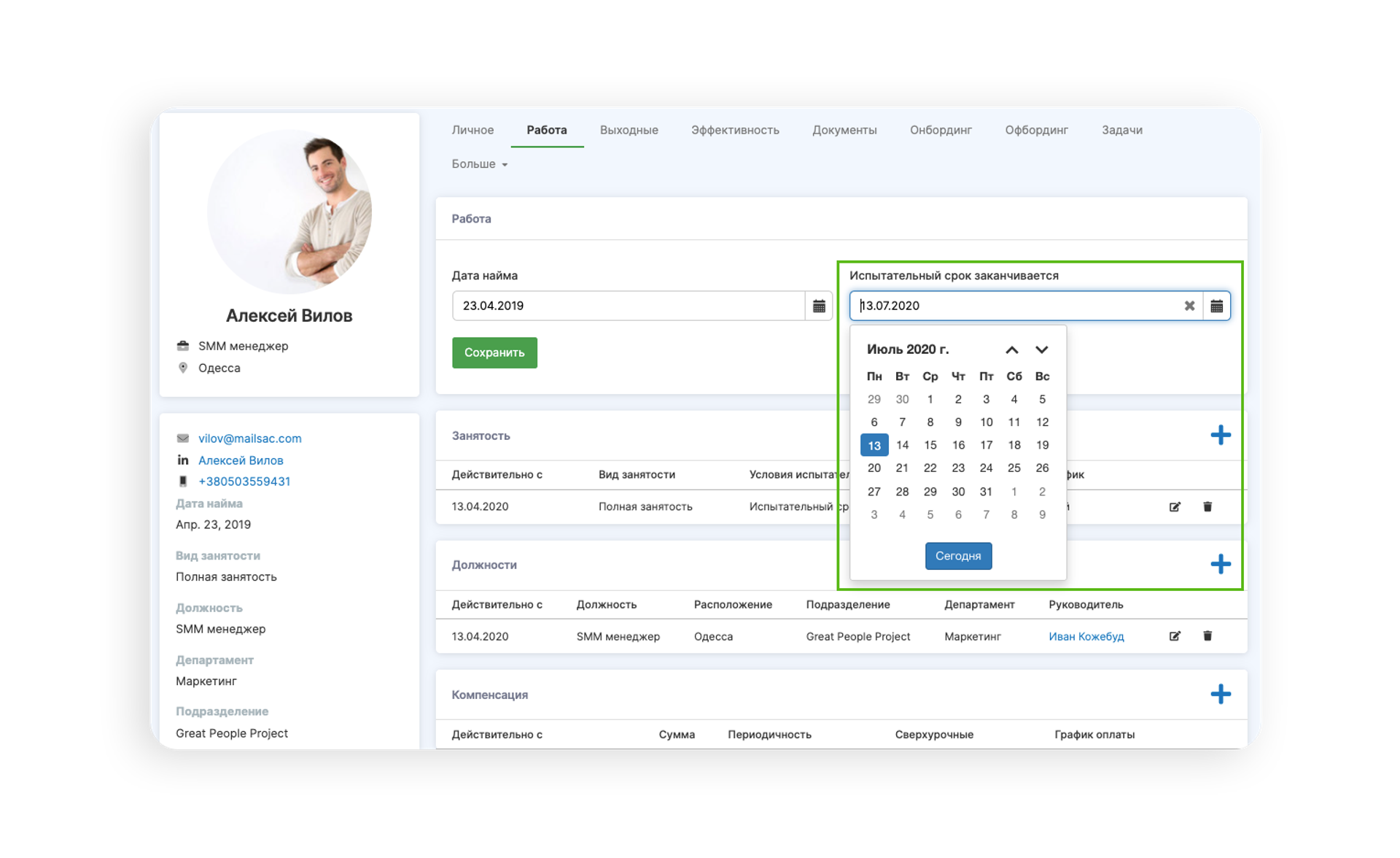
Task: Go to next month in calendar
Action: coord(1041,349)
